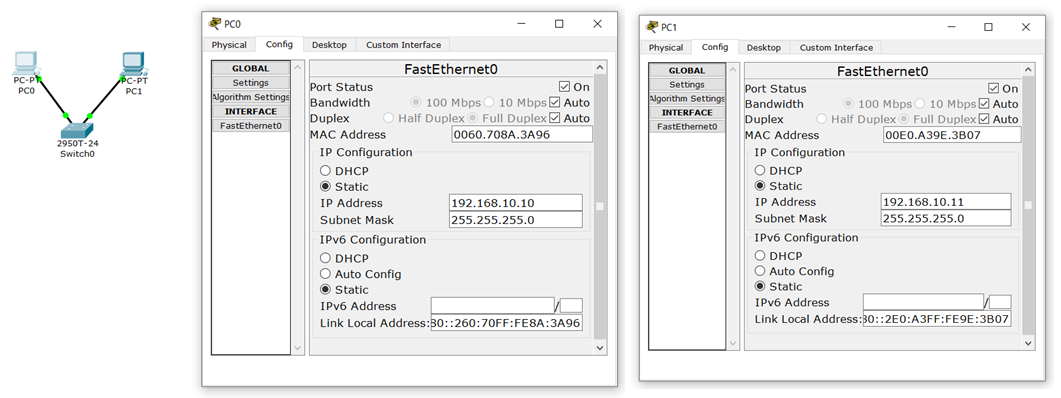Open Algorithm Settings in PC0 sidebar
This screenshot has width=1061, height=398.
(251, 97)
